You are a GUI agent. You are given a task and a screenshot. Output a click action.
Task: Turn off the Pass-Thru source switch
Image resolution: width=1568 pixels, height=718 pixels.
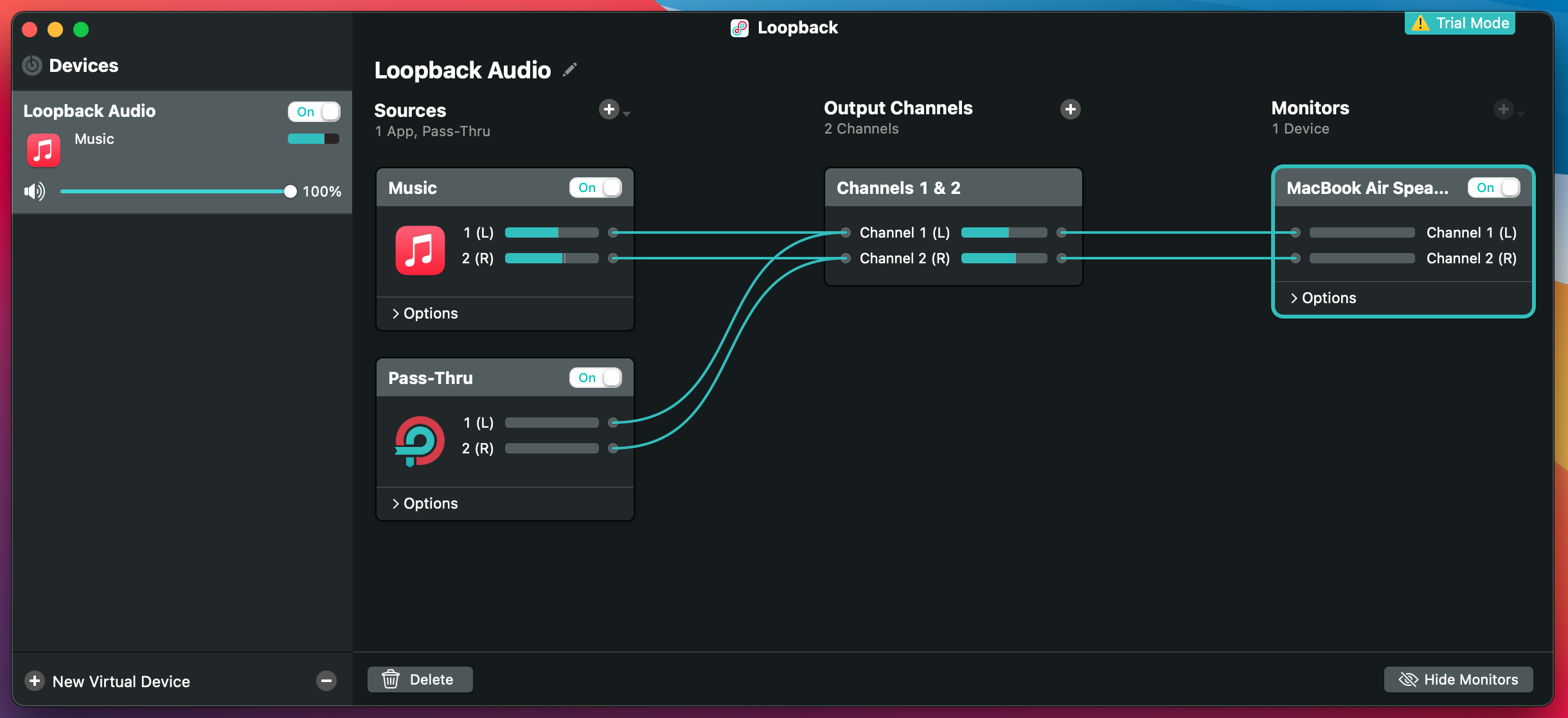pyautogui.click(x=596, y=378)
